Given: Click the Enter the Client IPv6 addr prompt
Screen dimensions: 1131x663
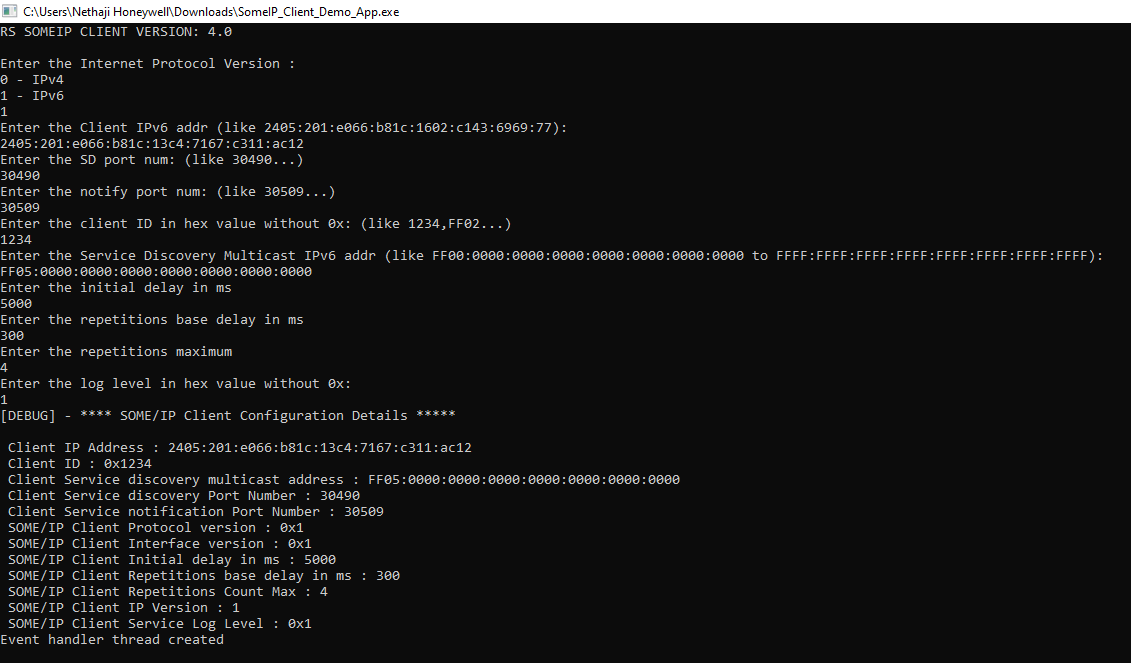Looking at the screenshot, I should pos(284,128).
